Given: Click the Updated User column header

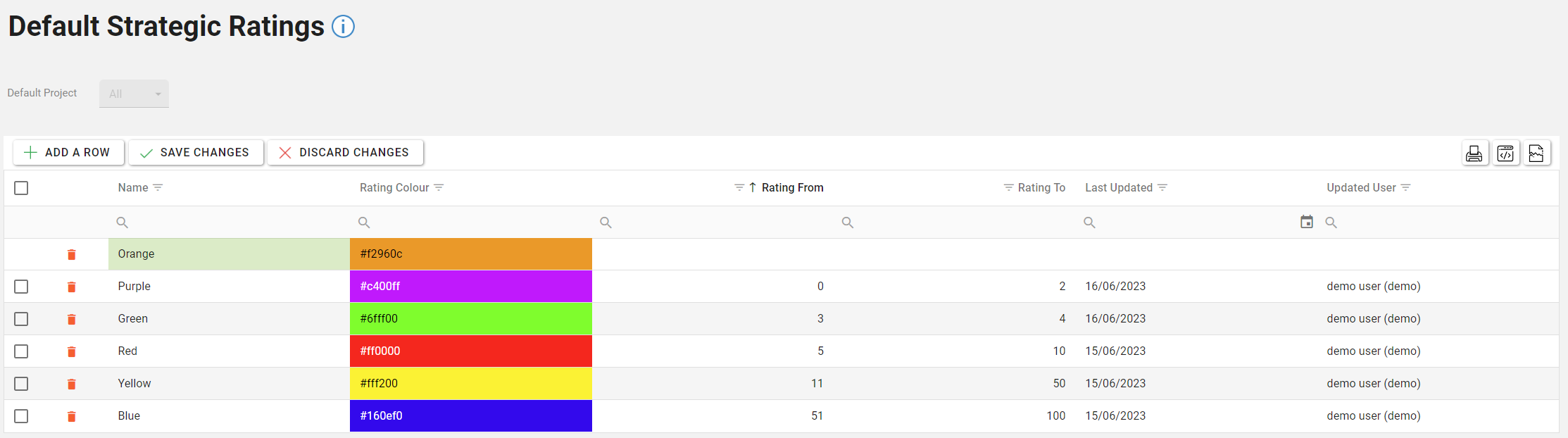Looking at the screenshot, I should click(1360, 187).
